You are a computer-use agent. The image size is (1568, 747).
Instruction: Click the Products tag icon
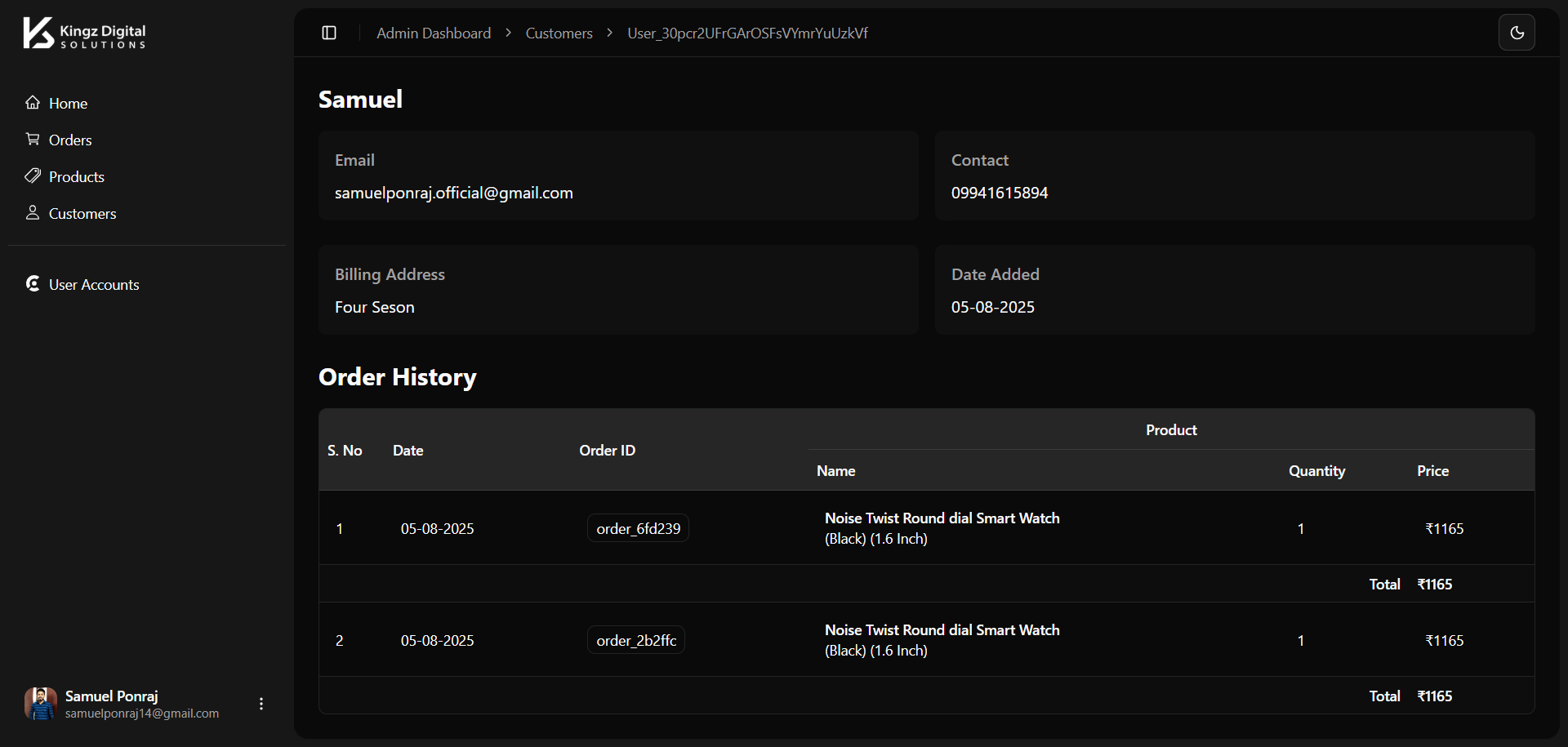(33, 176)
